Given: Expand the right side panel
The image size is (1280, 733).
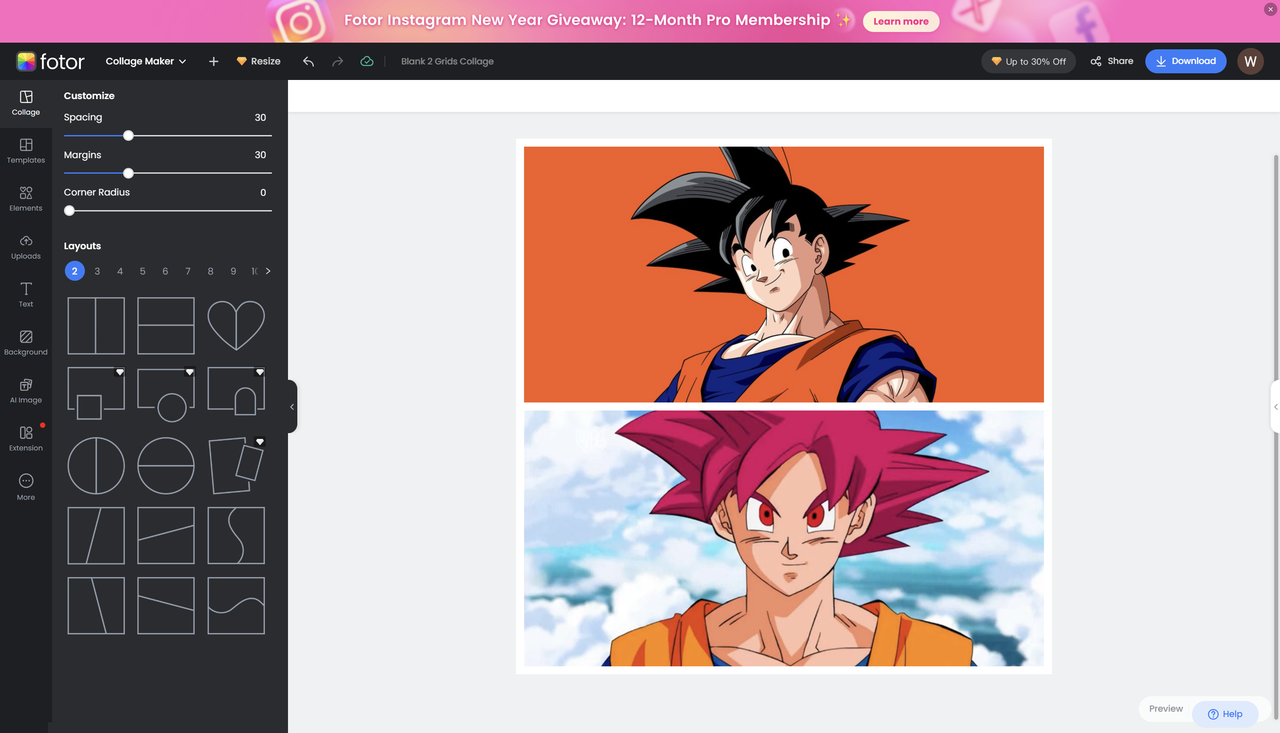Looking at the screenshot, I should (1275, 407).
